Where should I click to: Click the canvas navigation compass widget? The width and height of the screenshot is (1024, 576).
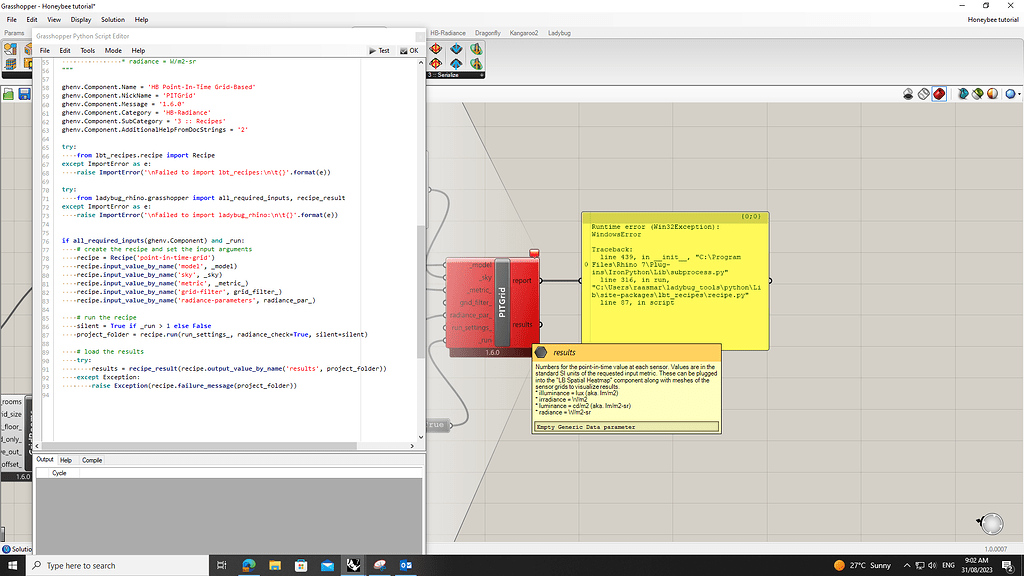point(990,524)
